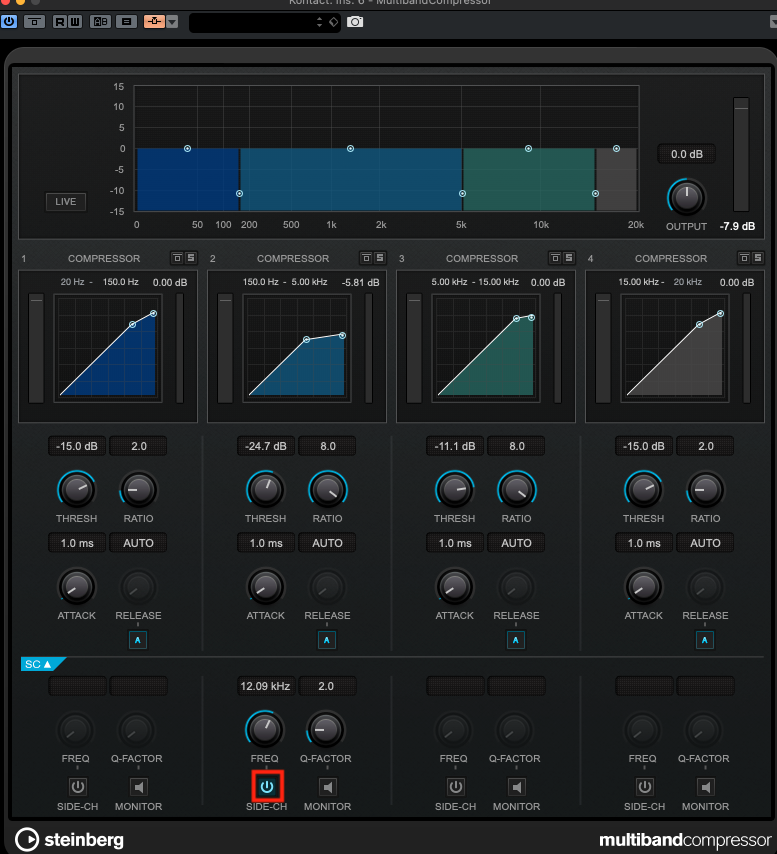
Task: Click band 2 gain value -5.81 dB
Action: (360, 283)
